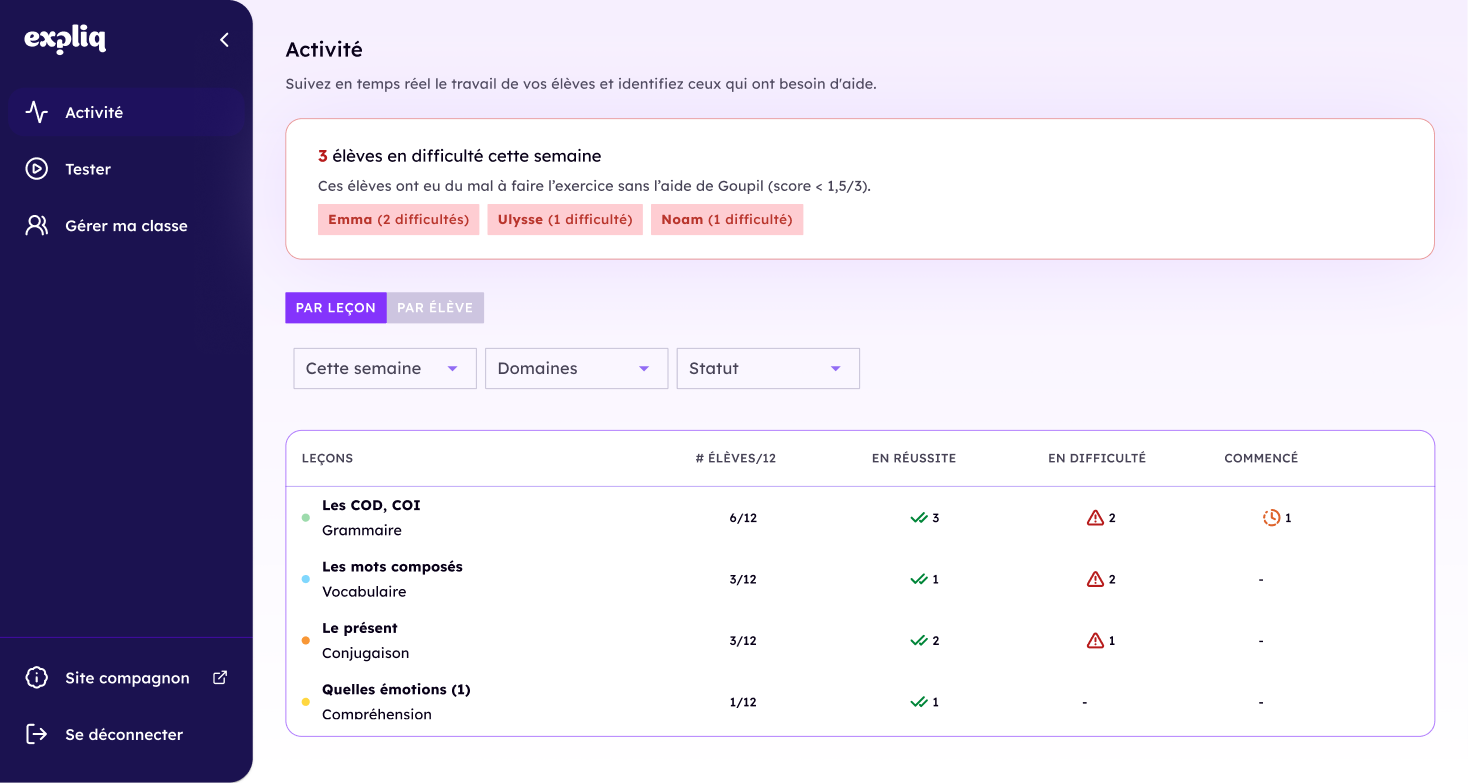Open the Le présent lesson
This screenshot has width=1468, height=783.
[360, 628]
